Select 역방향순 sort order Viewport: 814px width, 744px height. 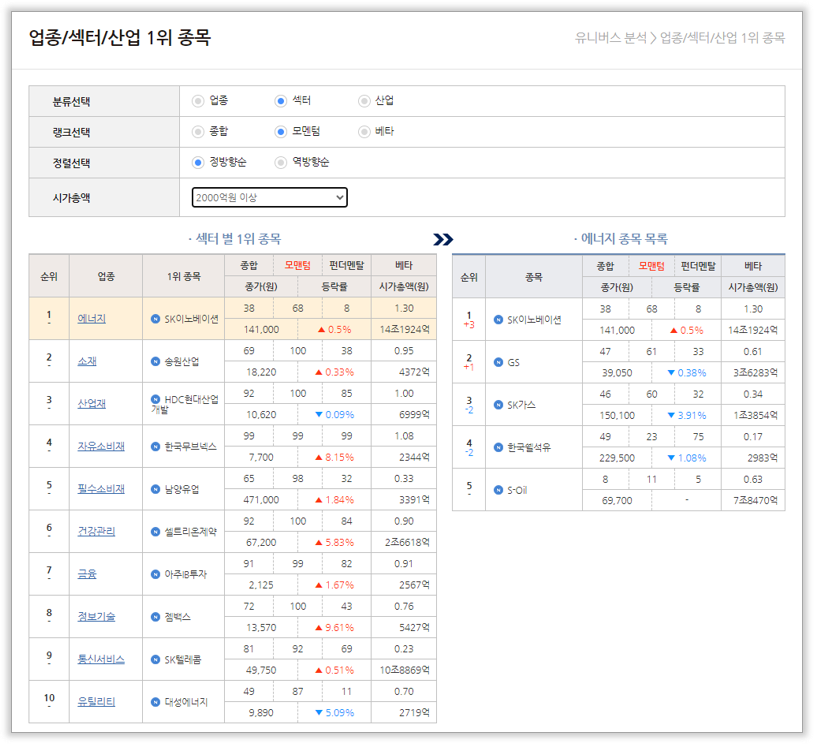[x=281, y=162]
